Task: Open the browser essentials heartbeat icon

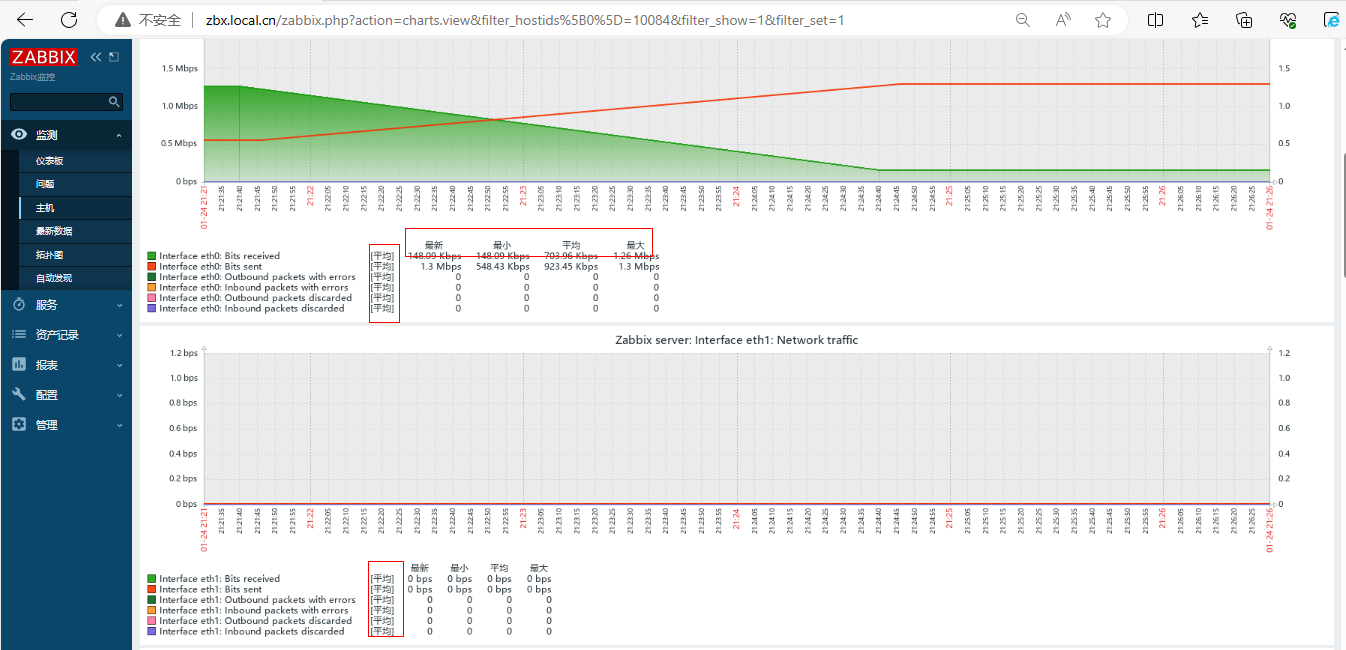Action: (1288, 20)
